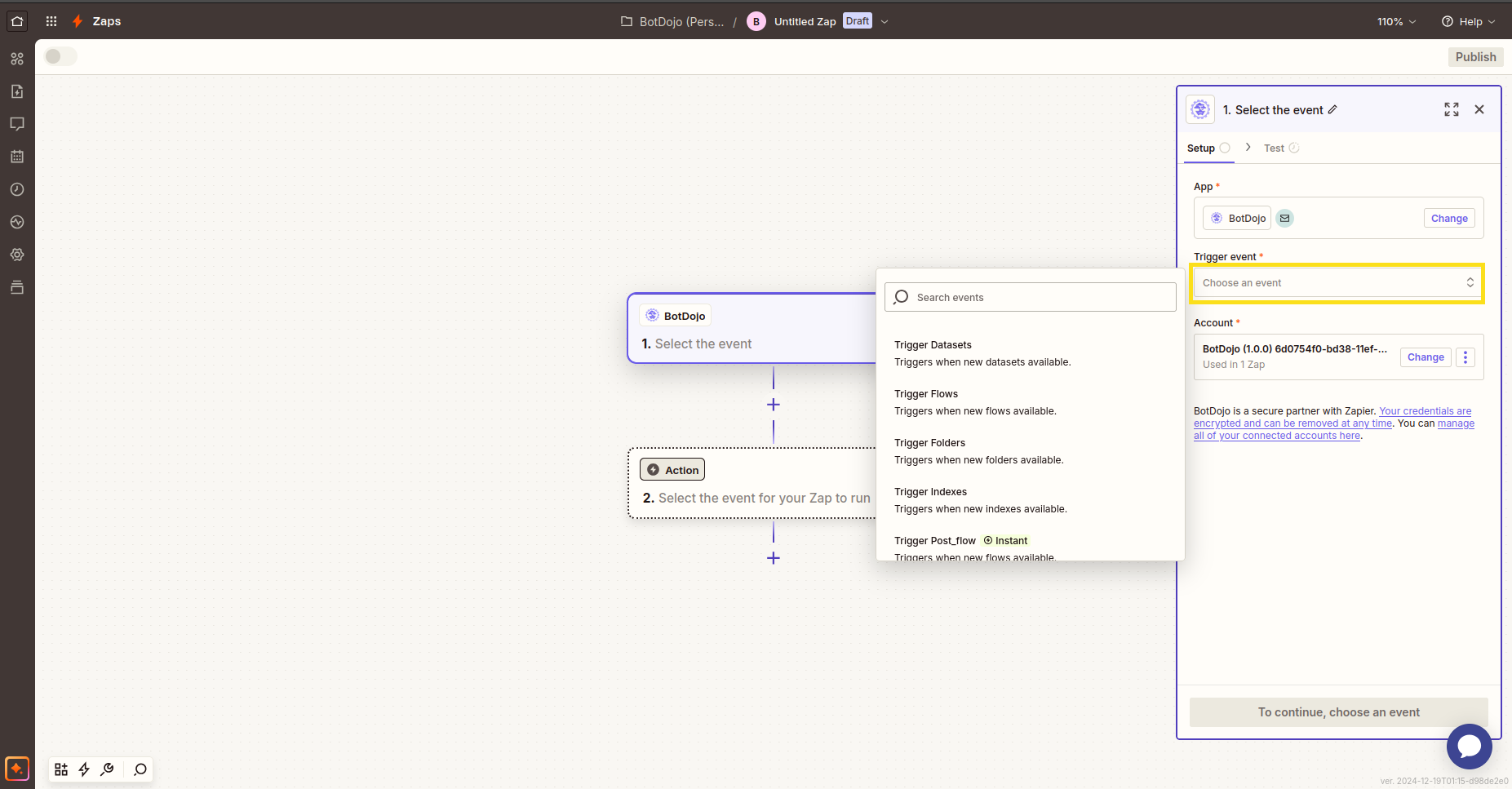Click the Search events field

(x=1031, y=297)
